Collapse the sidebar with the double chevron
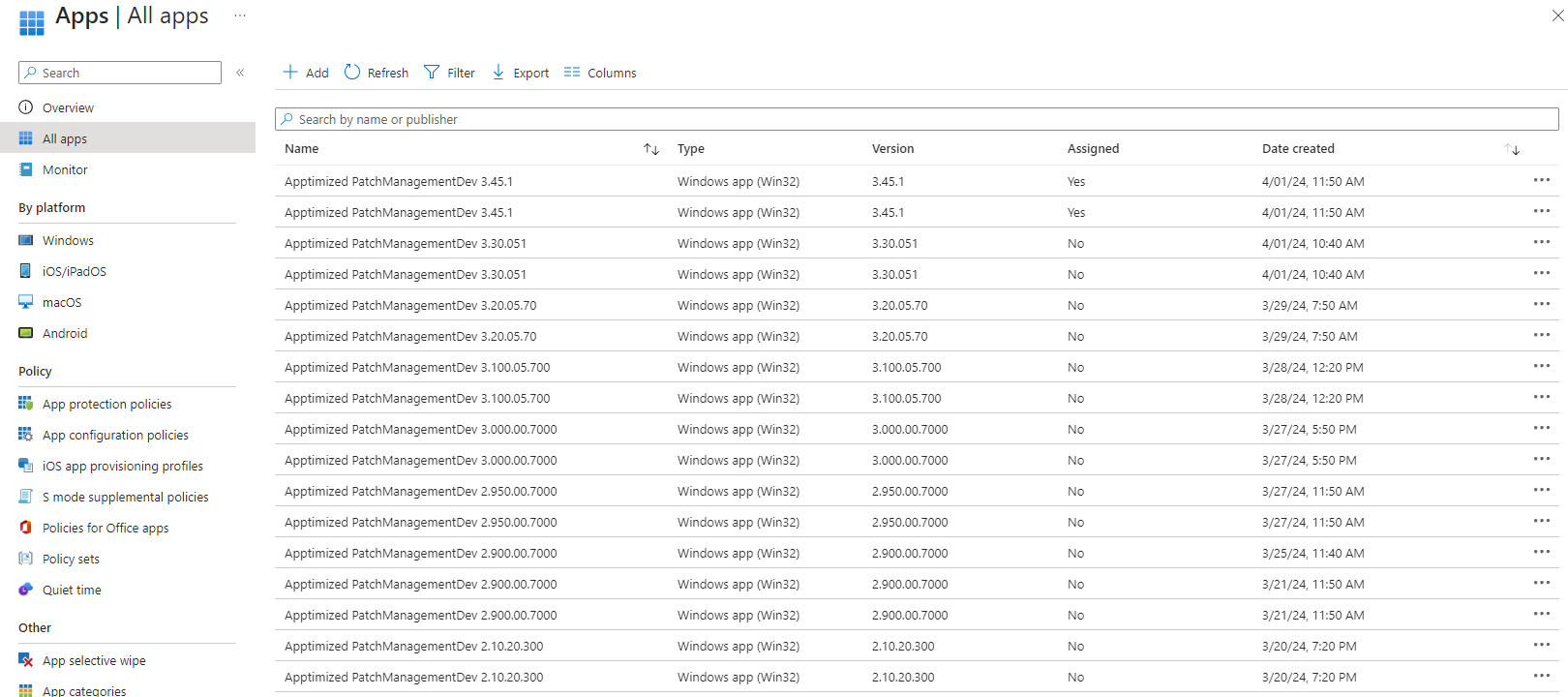Viewport: 1568px width, 697px height. 240,73
